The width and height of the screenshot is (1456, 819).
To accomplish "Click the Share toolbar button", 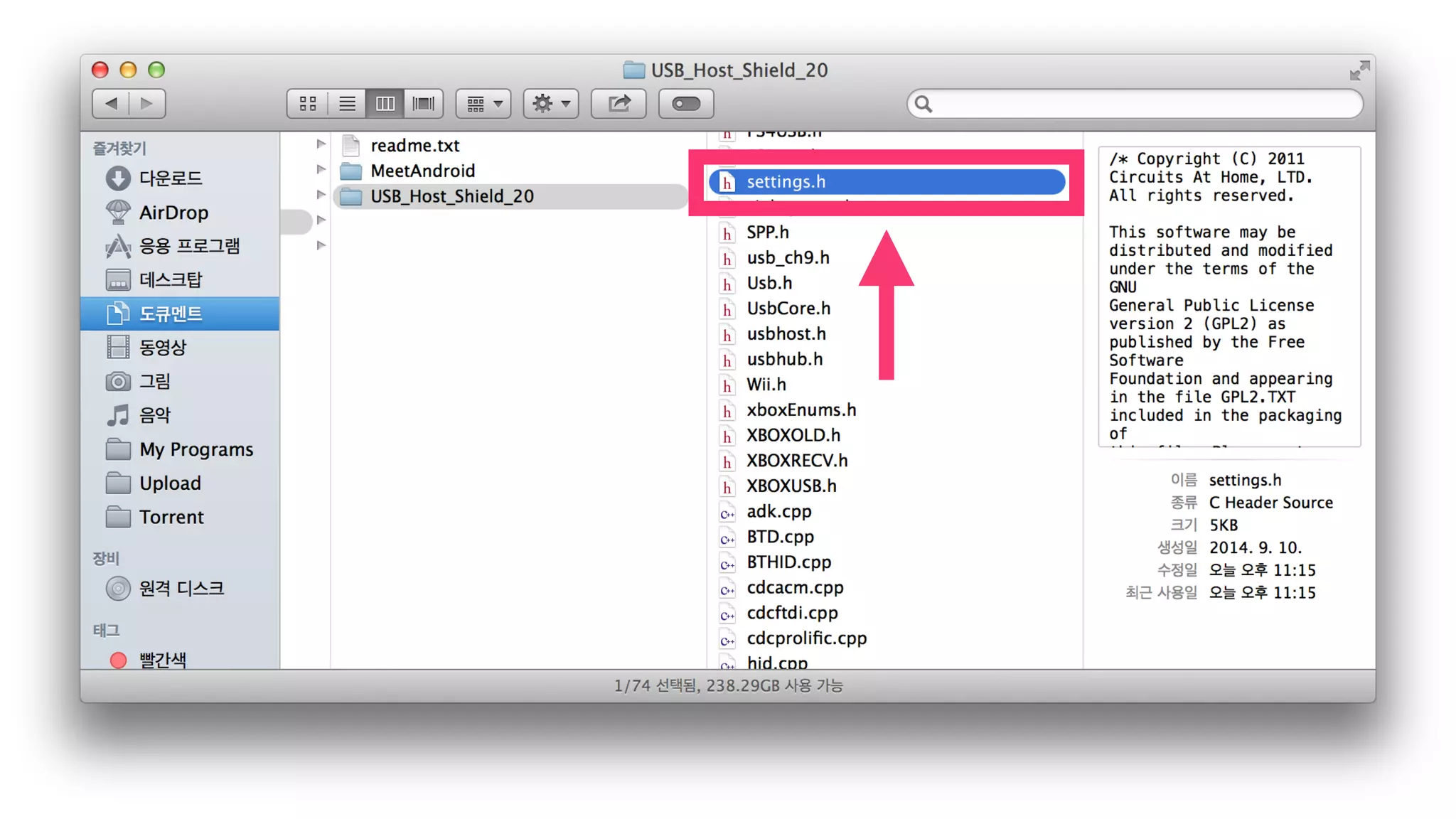I will click(619, 104).
